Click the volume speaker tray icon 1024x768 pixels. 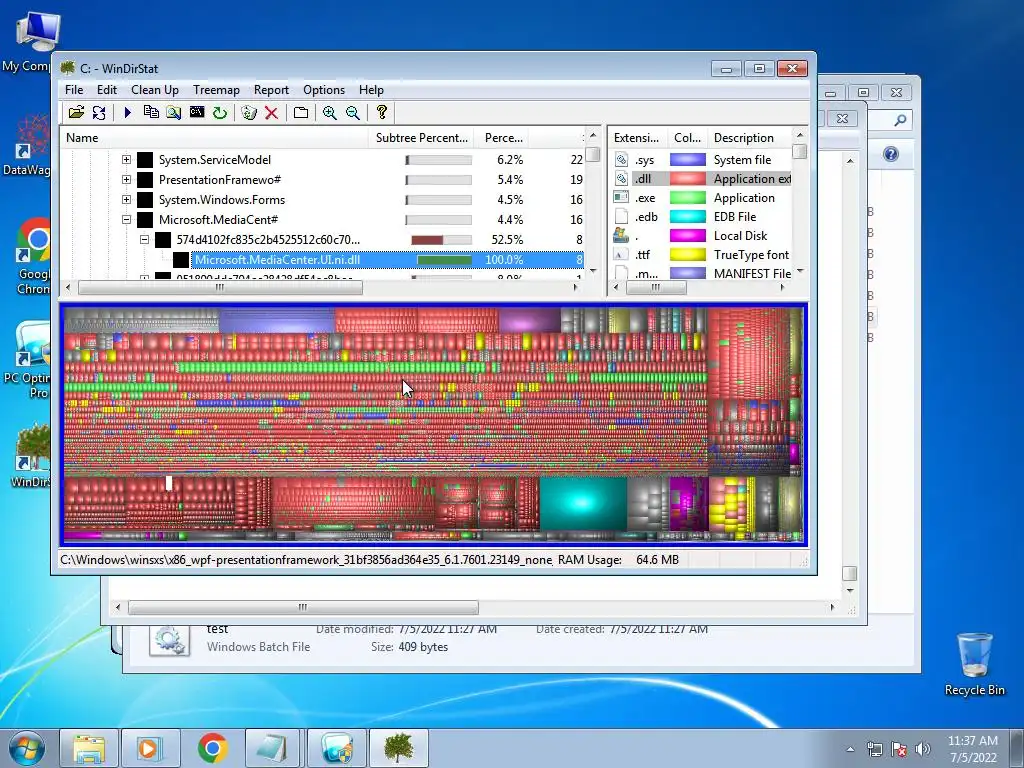(x=922, y=749)
